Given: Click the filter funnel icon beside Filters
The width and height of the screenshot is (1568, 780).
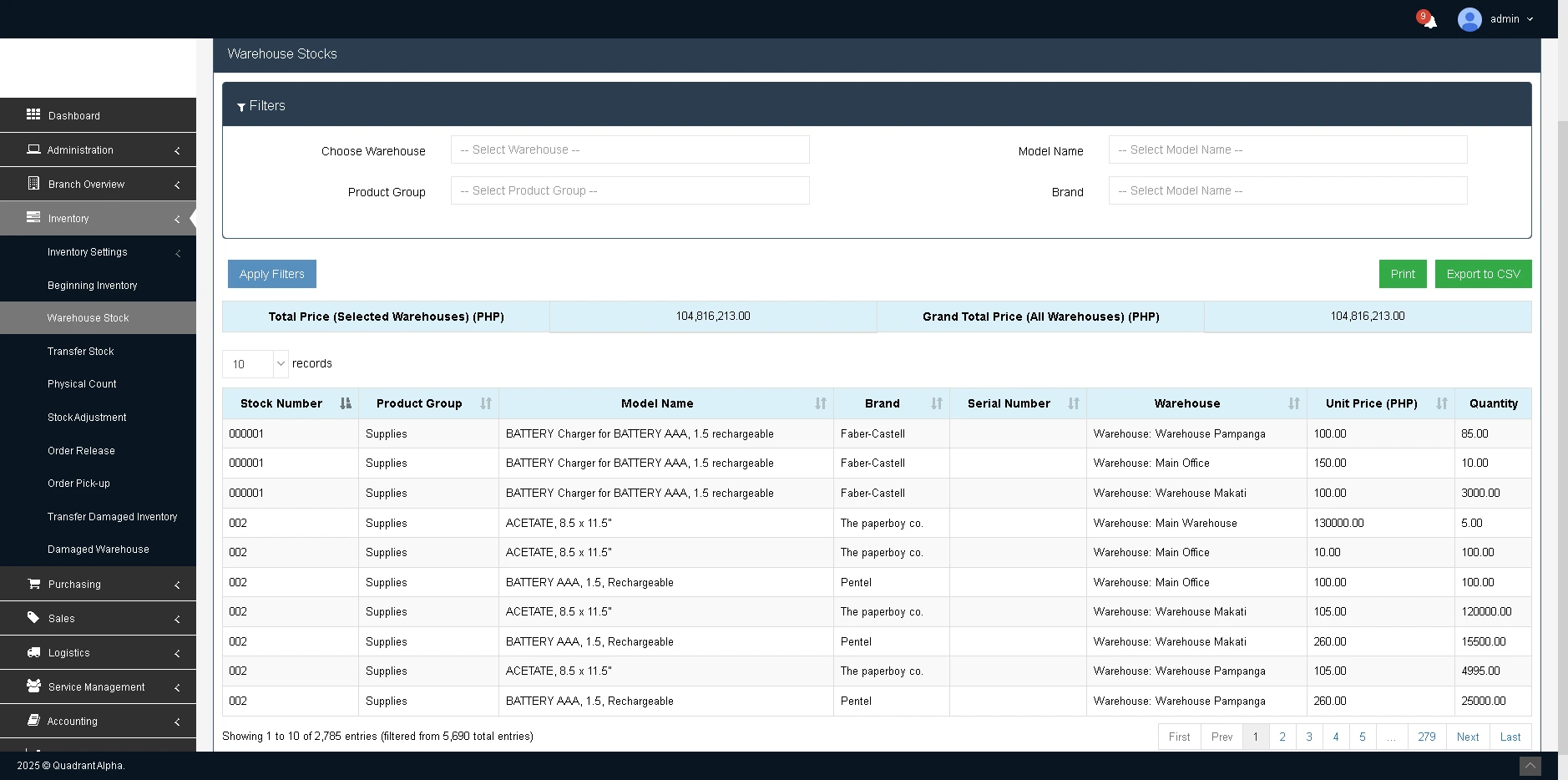Looking at the screenshot, I should click(243, 106).
